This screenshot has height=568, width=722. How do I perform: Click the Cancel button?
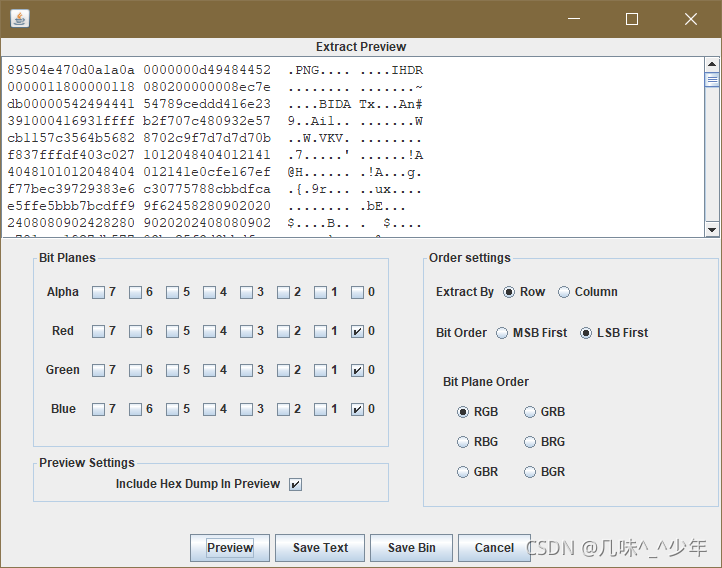pos(494,548)
